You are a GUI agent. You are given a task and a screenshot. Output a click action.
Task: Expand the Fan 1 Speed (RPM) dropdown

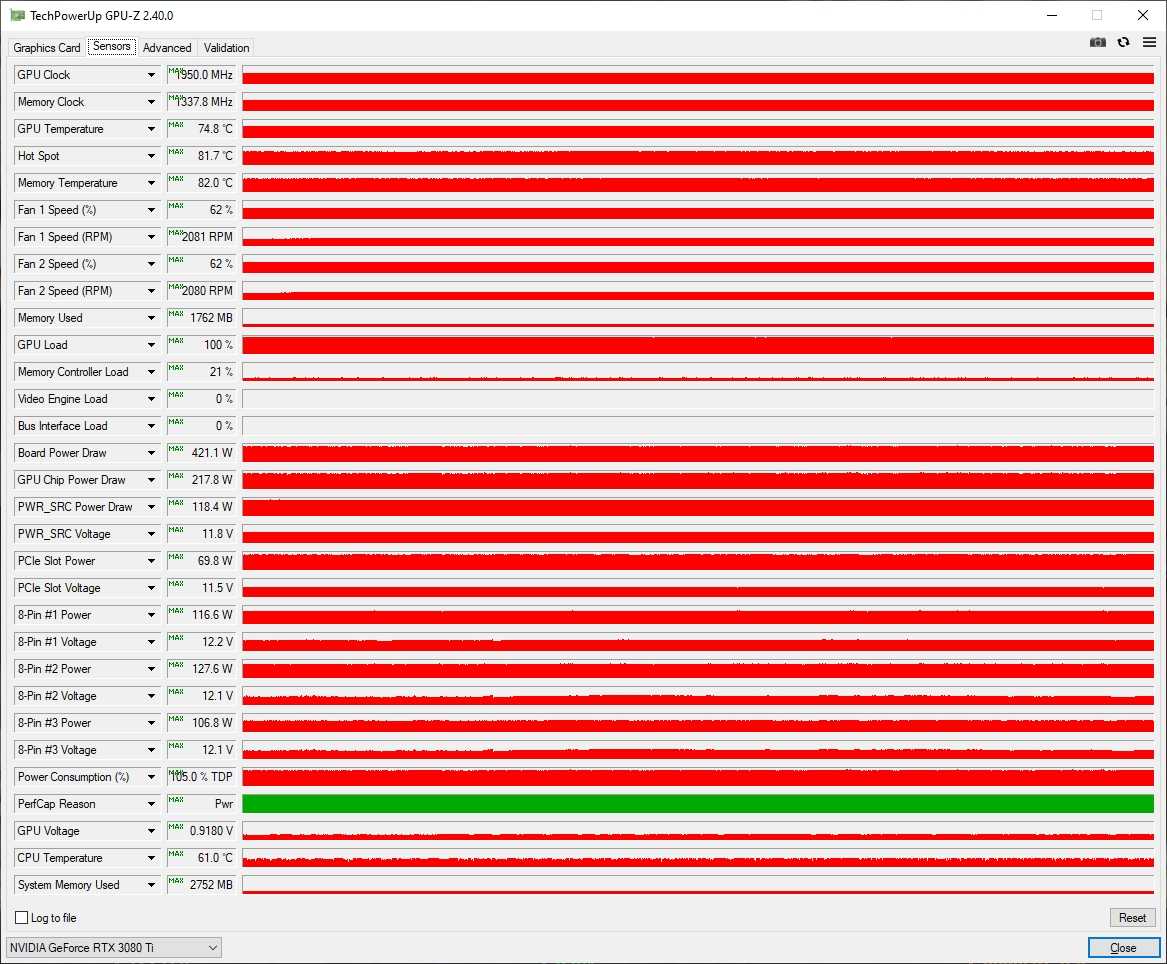152,237
